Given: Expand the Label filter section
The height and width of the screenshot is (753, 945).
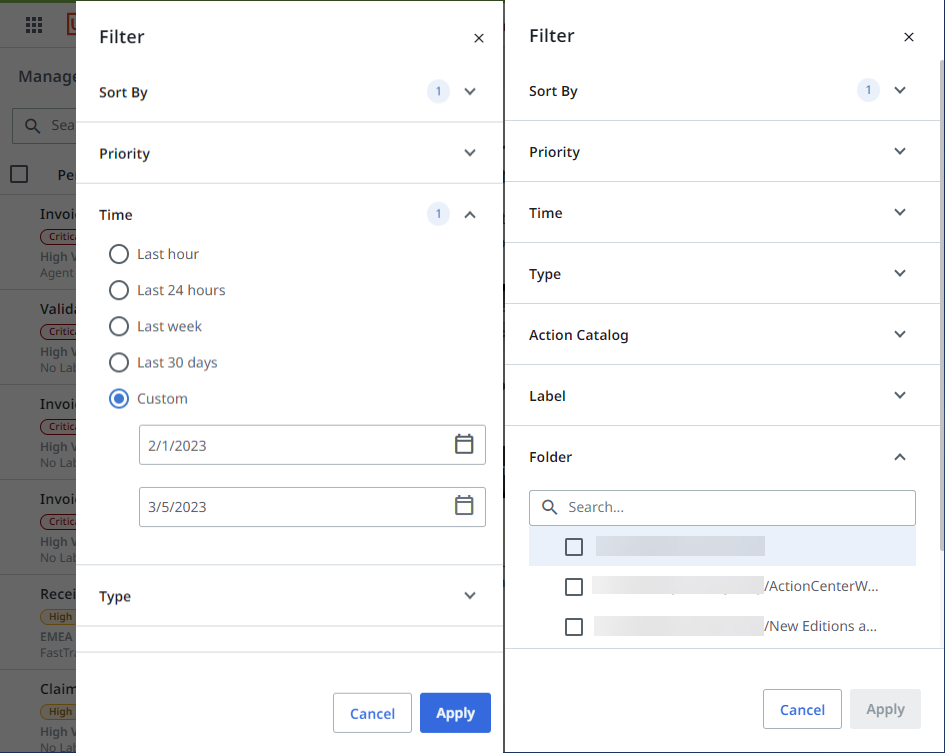Looking at the screenshot, I should point(899,396).
